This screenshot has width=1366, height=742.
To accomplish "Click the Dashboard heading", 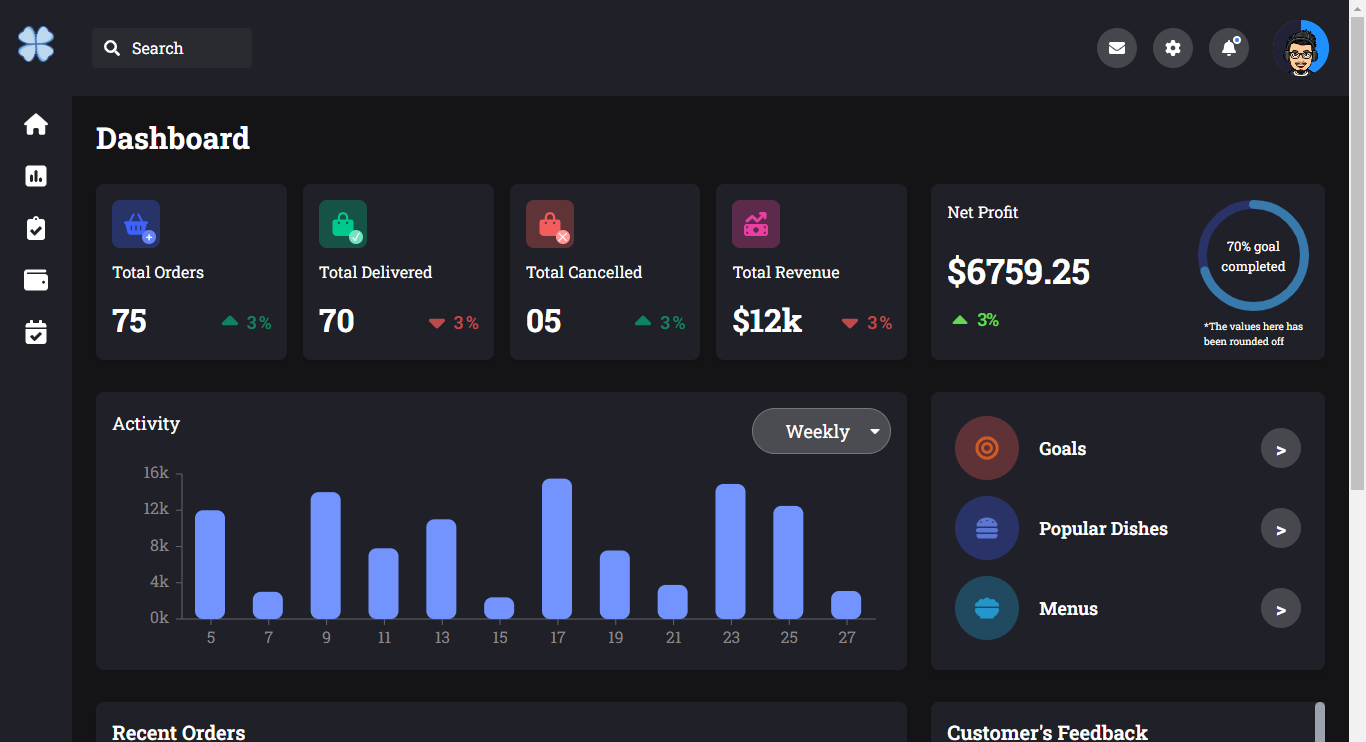I will pos(172,139).
